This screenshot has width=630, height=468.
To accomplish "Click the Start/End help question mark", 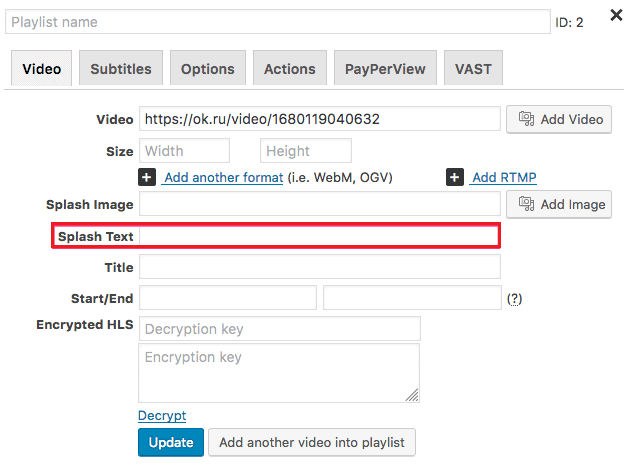I will 514,299.
